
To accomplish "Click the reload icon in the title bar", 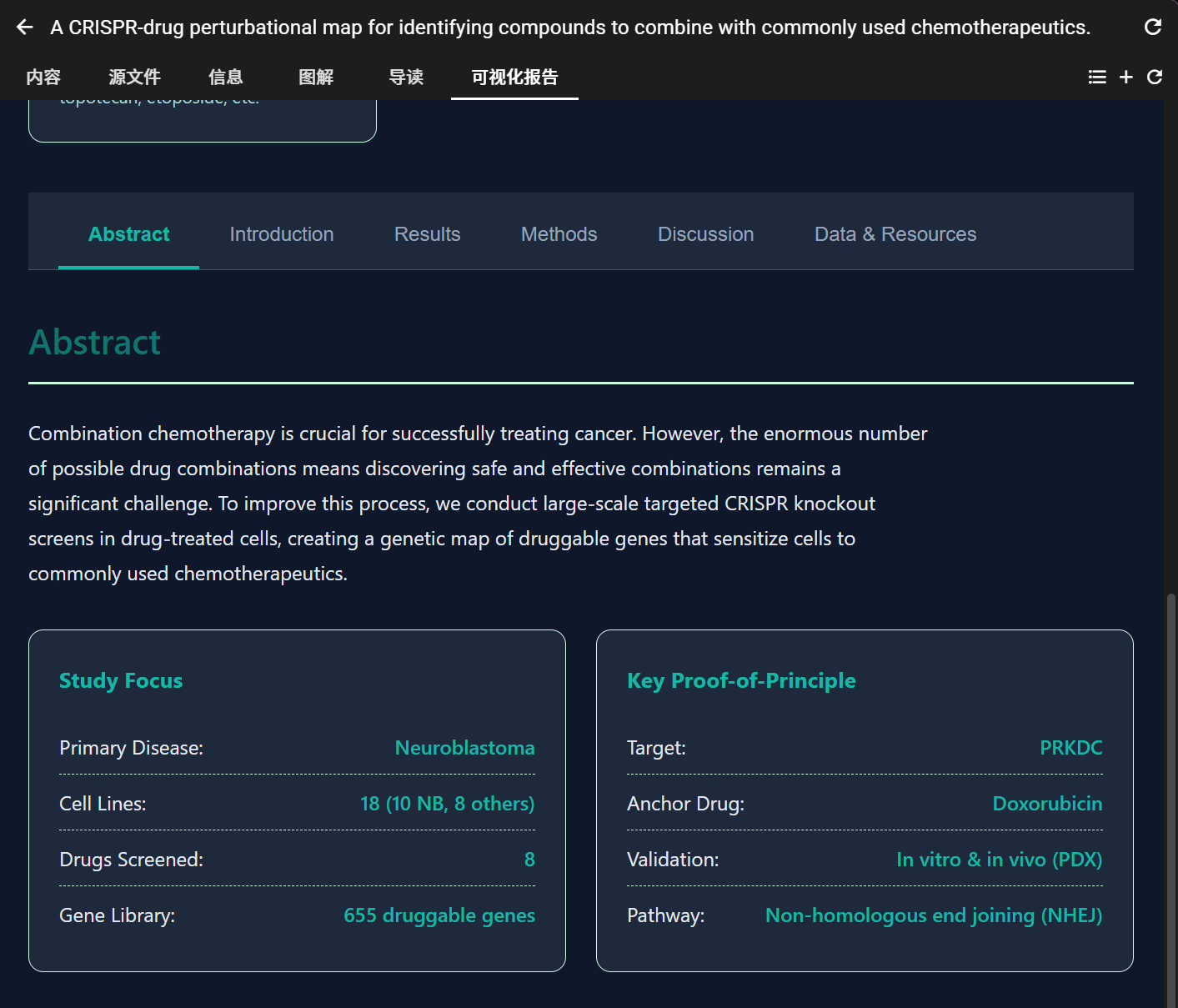I will click(x=1153, y=28).
